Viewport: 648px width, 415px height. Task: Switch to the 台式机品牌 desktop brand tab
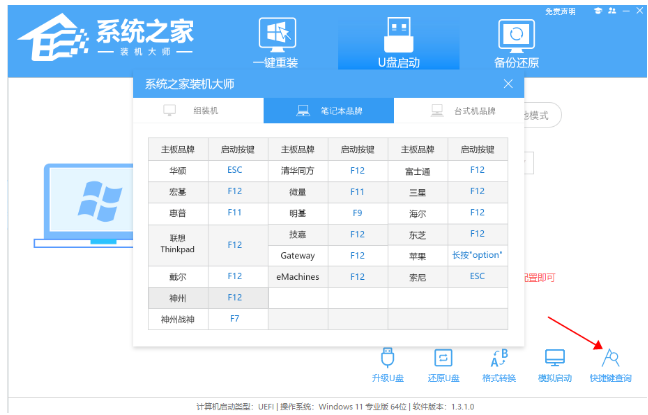459,110
